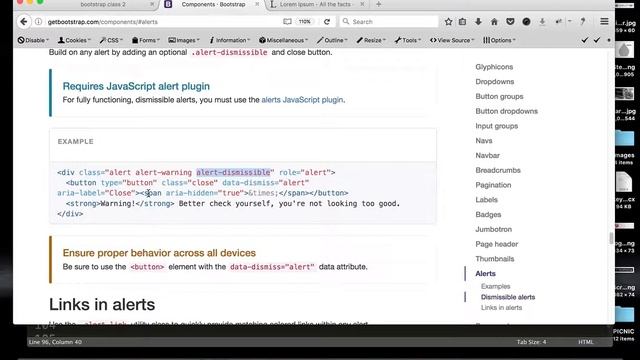640x360 pixels.
Task: Open Examples sub-link under Alerts
Action: [495, 286]
